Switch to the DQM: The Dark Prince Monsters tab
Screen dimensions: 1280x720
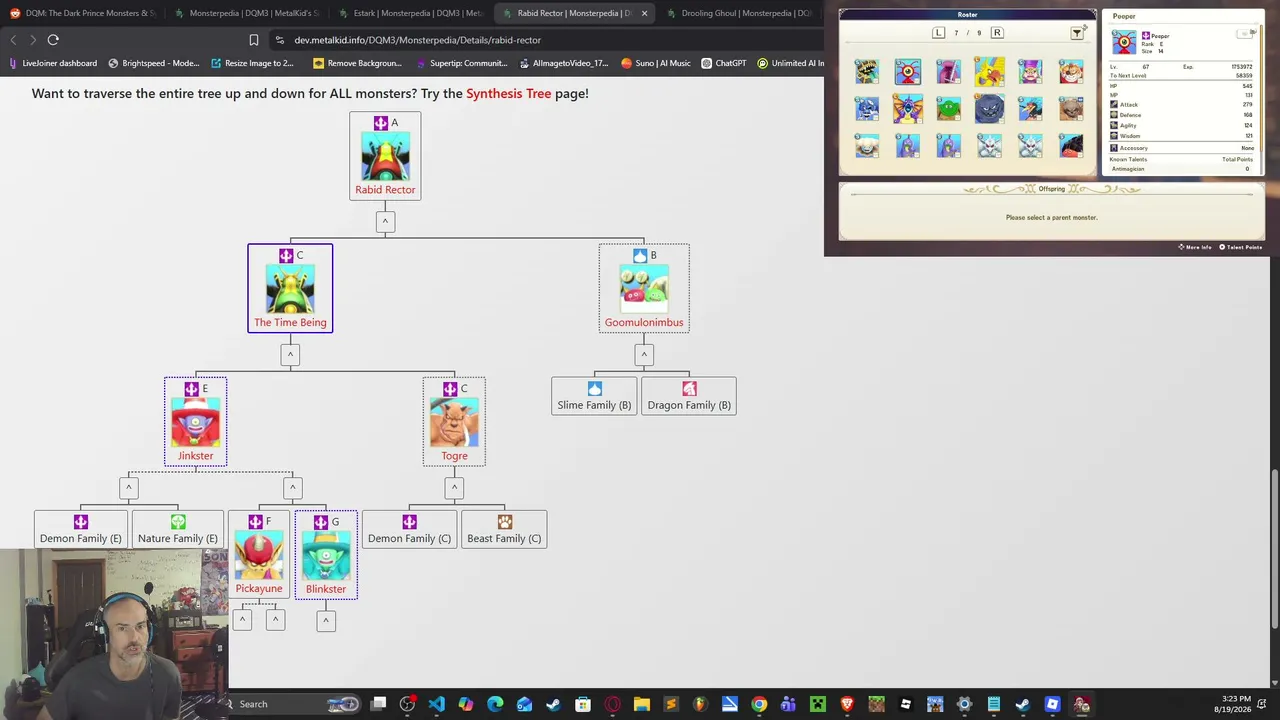click(82, 13)
